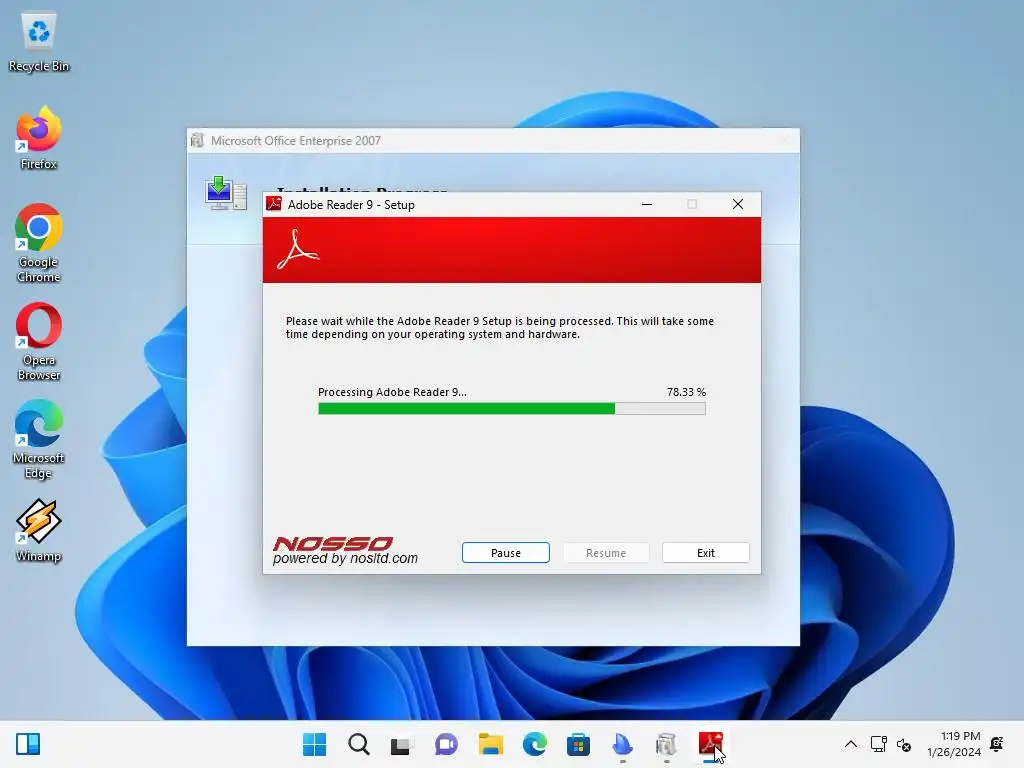Click the Office installation computer icon
The image size is (1024, 768).
[226, 193]
